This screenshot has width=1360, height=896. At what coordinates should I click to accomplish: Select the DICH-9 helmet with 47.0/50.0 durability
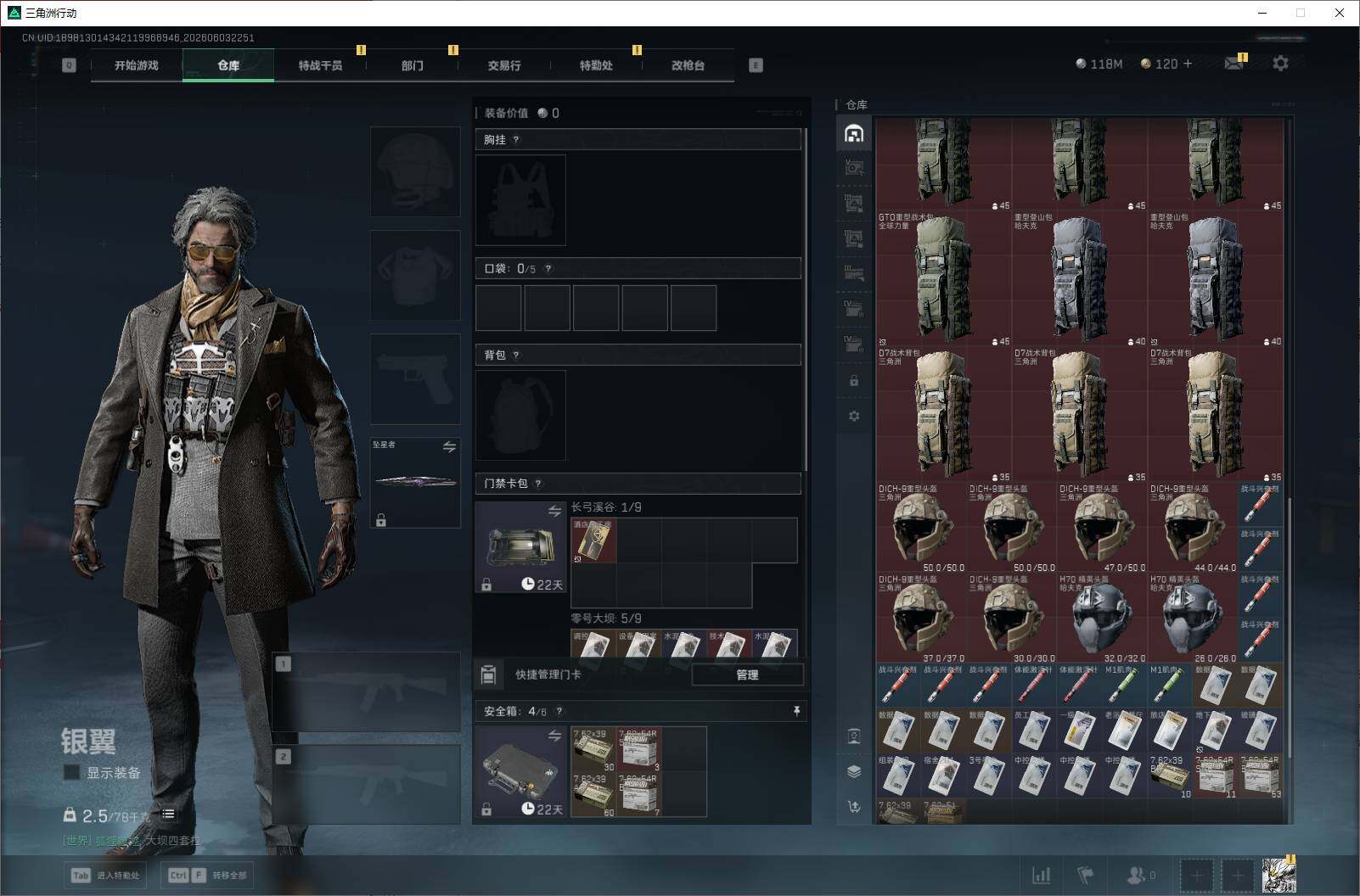pos(1103,528)
